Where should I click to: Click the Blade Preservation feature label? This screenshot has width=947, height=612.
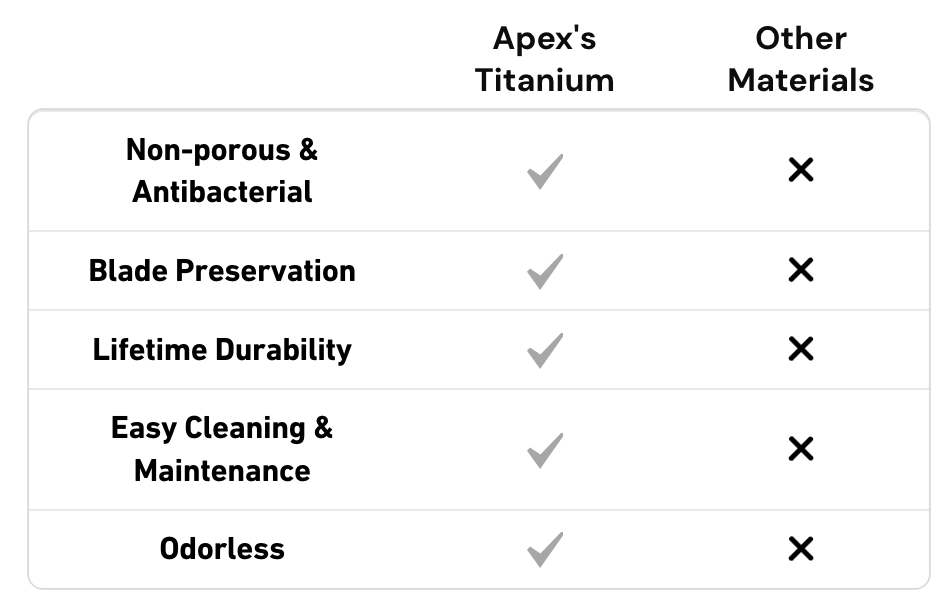click(x=222, y=271)
